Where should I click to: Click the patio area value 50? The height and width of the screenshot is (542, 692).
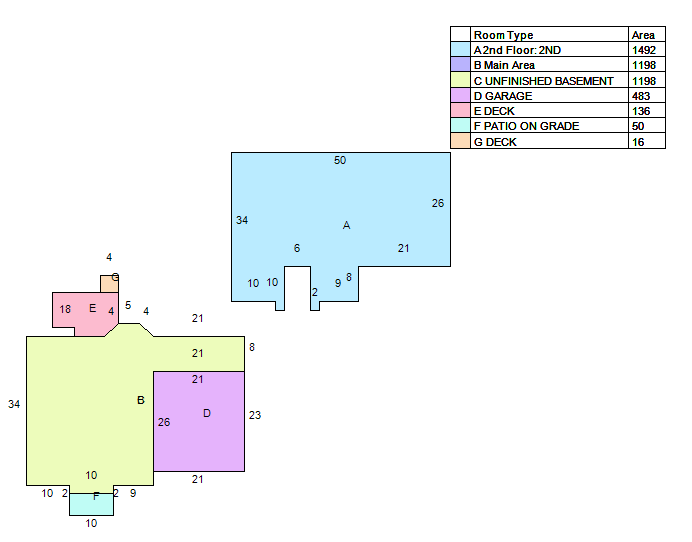(x=638, y=126)
